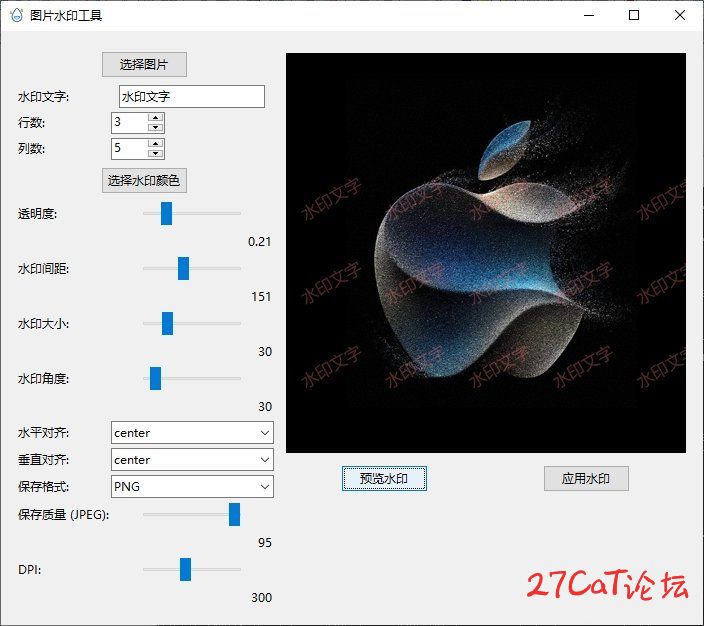The width and height of the screenshot is (704, 626).
Task: Increase 列数 with the up arrow
Action: pos(155,143)
